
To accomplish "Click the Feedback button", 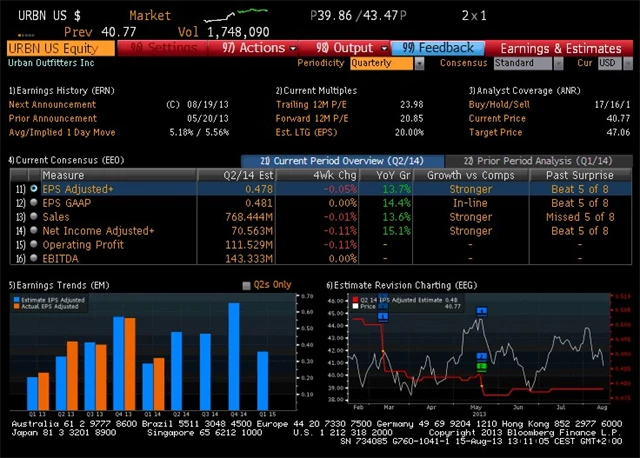I will pyautogui.click(x=439, y=47).
